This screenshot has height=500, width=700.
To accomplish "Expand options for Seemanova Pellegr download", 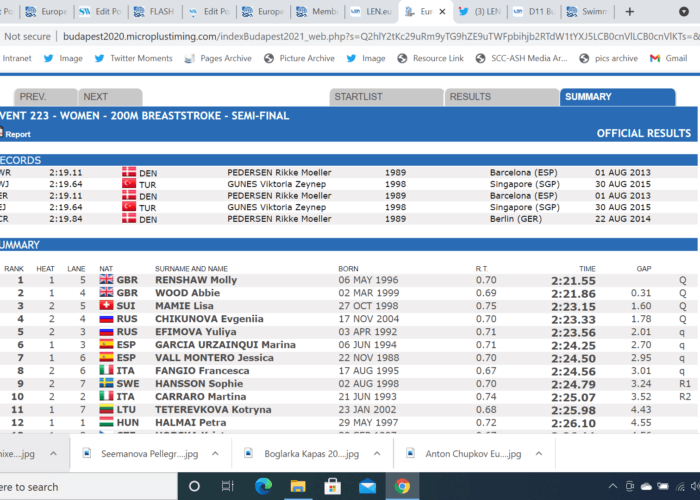I will coord(213,454).
